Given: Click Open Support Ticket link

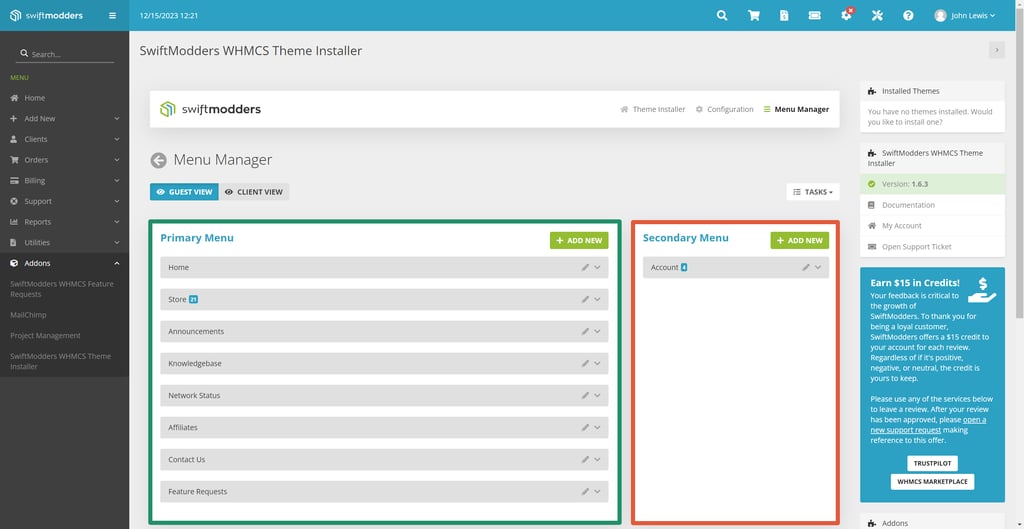Looking at the screenshot, I should (x=916, y=247).
